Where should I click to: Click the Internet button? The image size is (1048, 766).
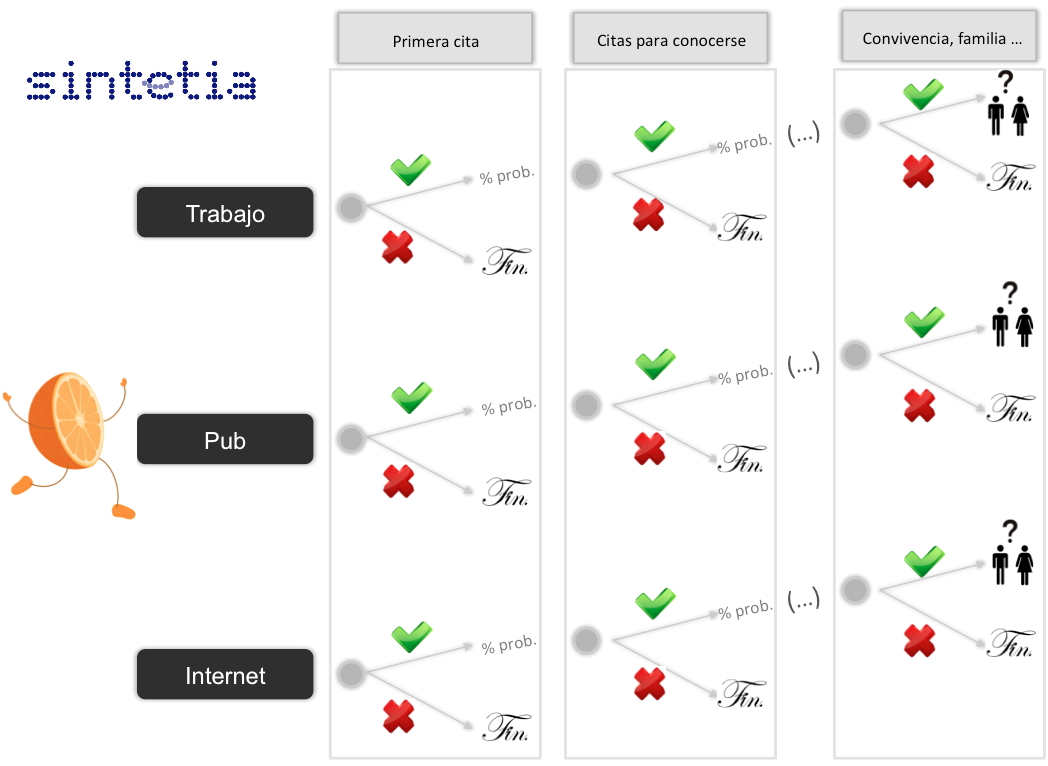[225, 674]
